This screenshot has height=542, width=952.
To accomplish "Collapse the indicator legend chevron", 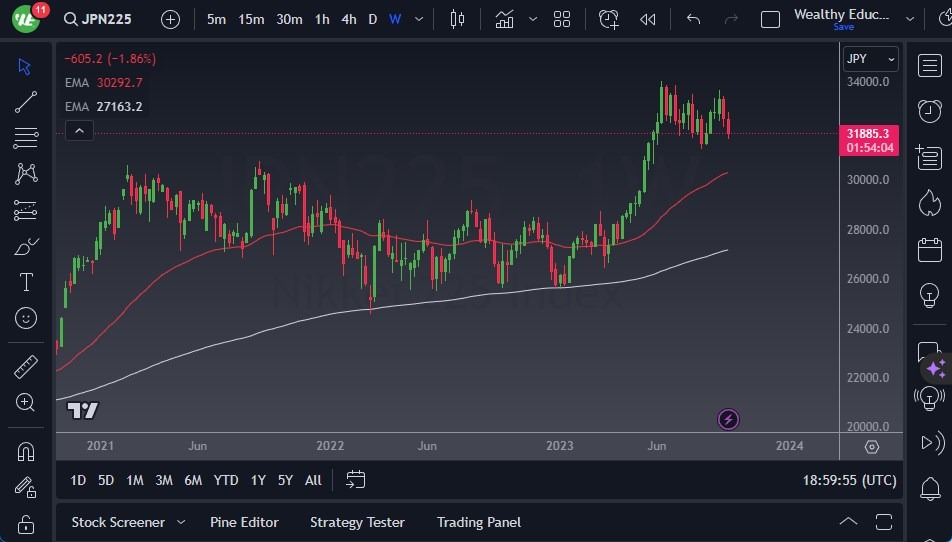I will (78, 130).
